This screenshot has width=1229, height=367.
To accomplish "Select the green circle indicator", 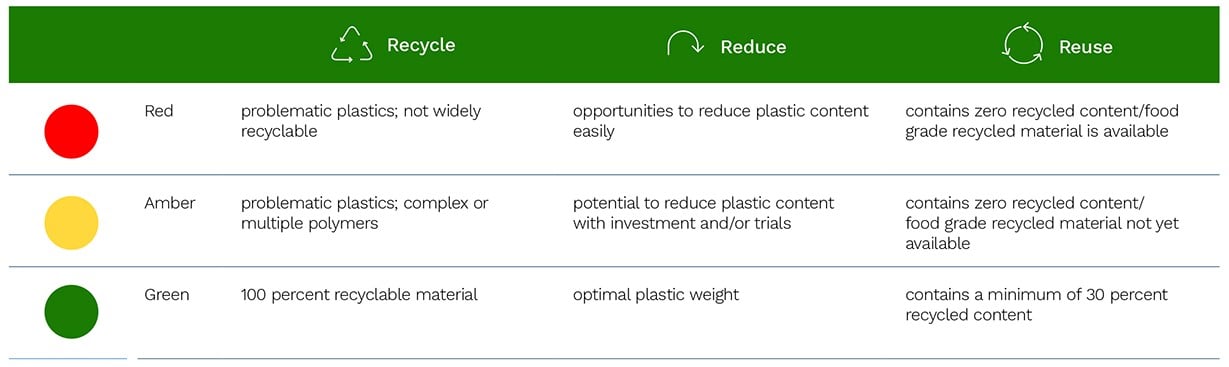I will click(x=71, y=311).
